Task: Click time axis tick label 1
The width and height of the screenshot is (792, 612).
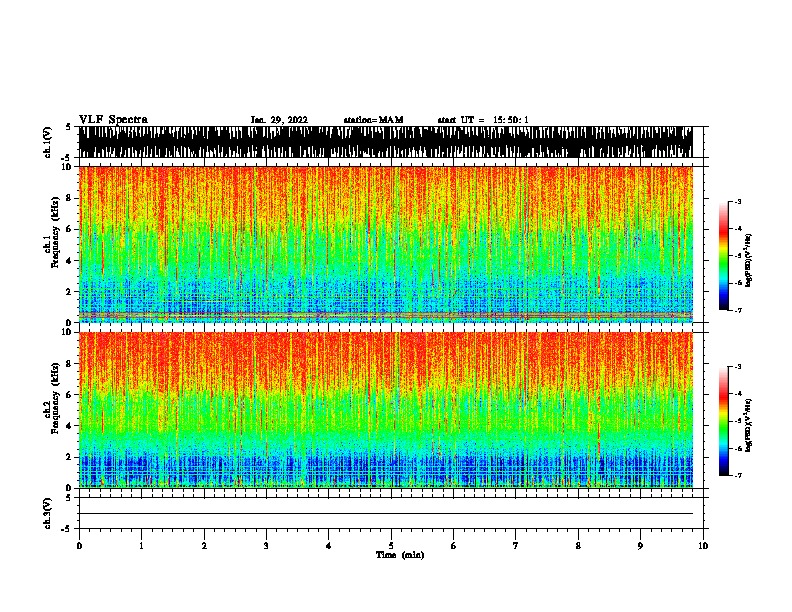Action: (141, 546)
